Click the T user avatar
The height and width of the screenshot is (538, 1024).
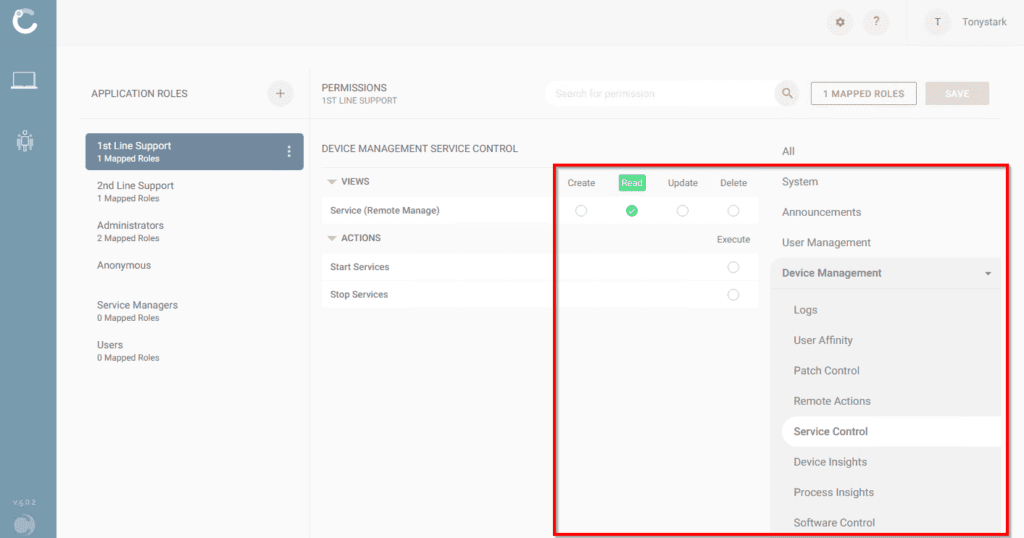[x=937, y=22]
